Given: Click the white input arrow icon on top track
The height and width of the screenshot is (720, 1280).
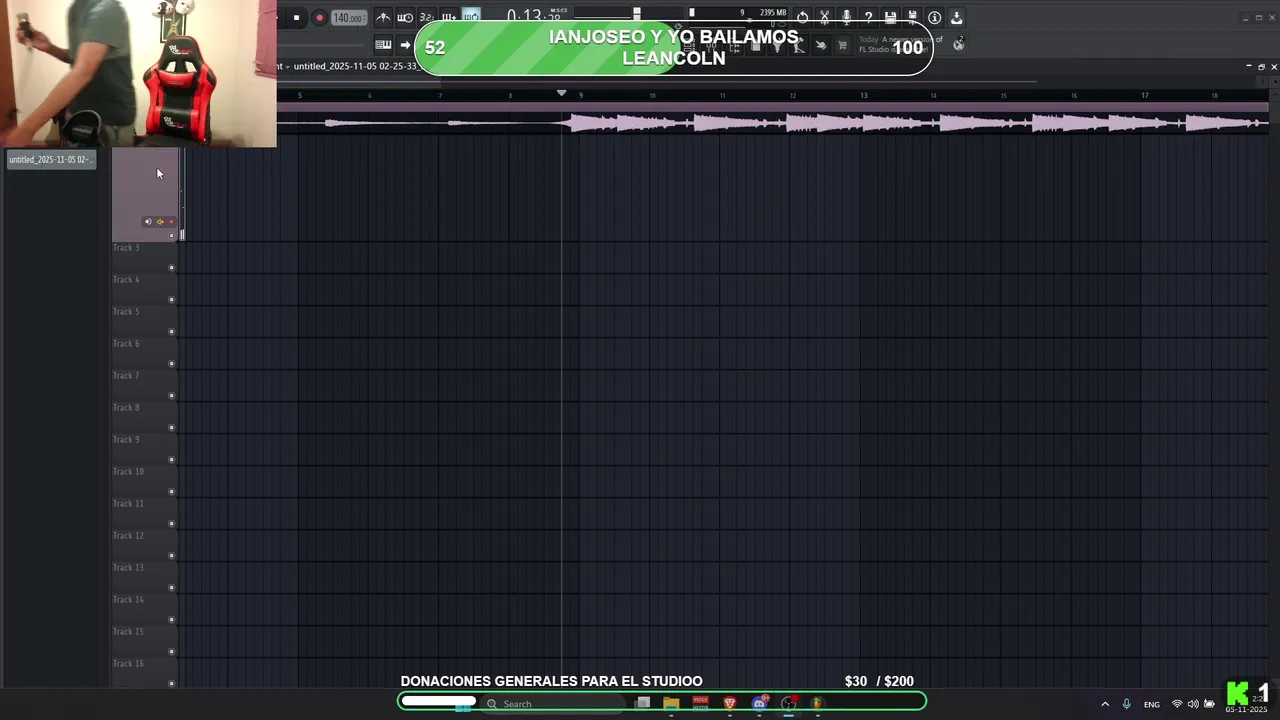Looking at the screenshot, I should point(148,222).
